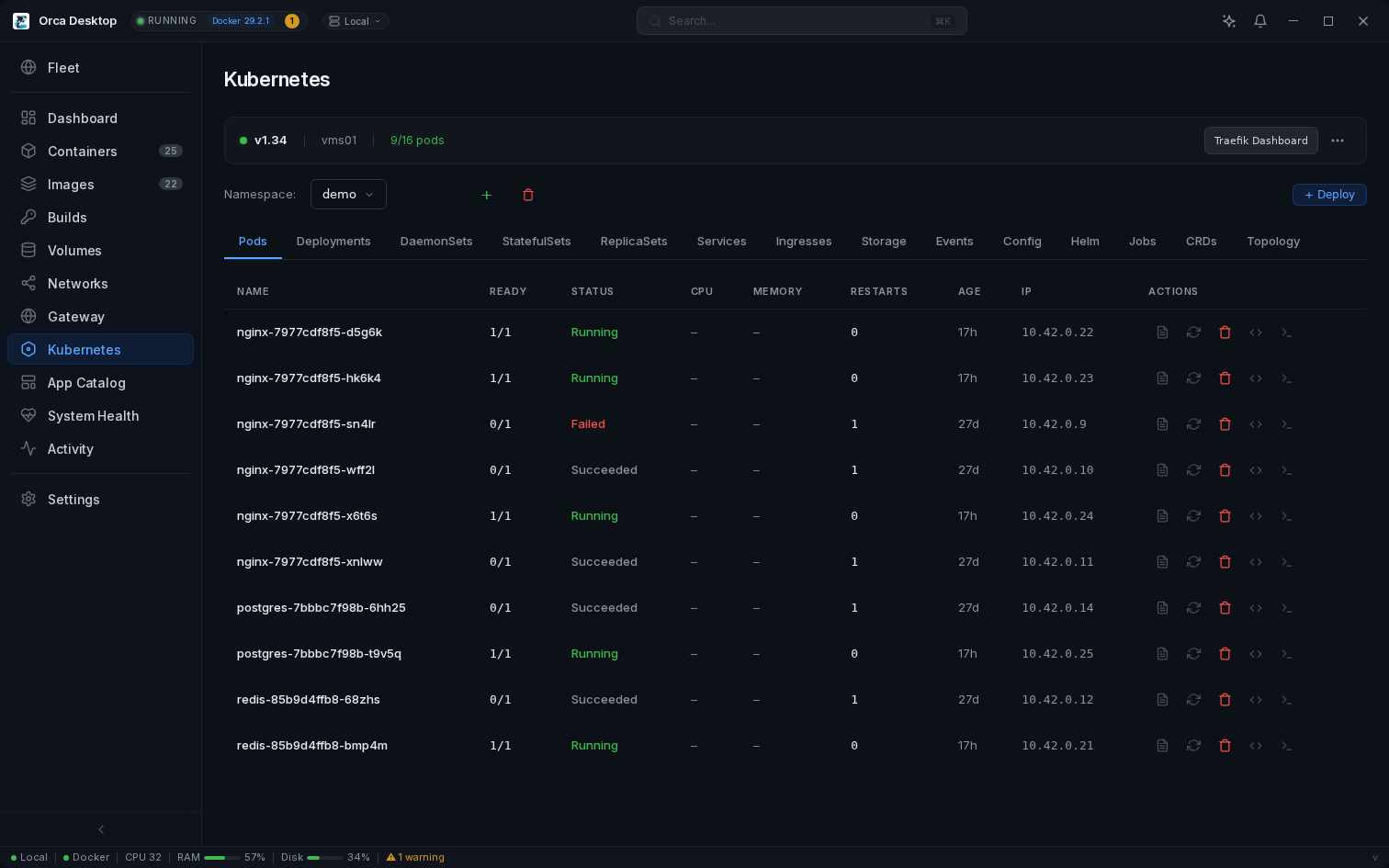
Task: Open the Fleet page
Action: [100, 68]
